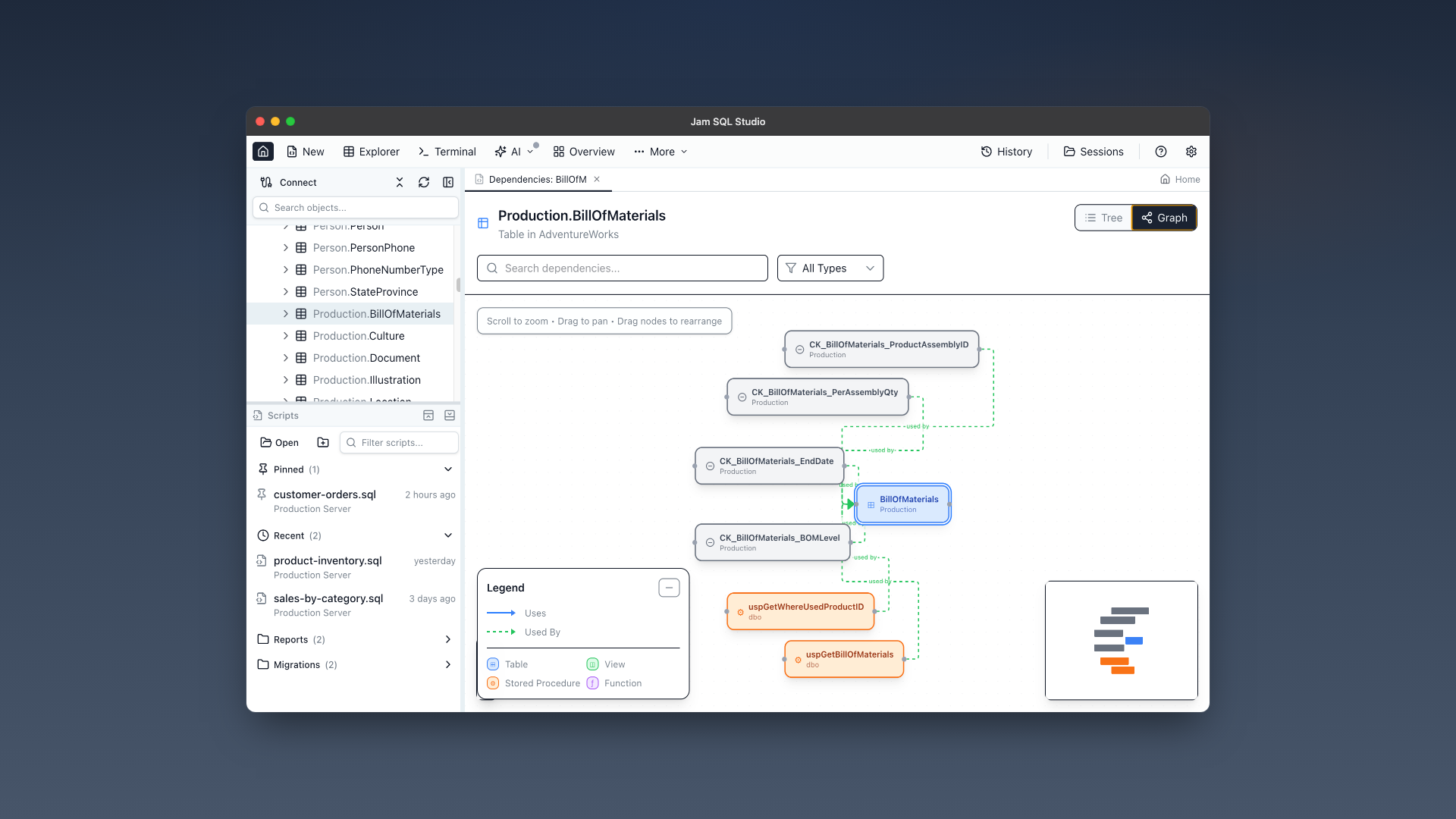This screenshot has width=1456, height=819.
Task: Click Open in the Scripts panel
Action: (x=278, y=442)
